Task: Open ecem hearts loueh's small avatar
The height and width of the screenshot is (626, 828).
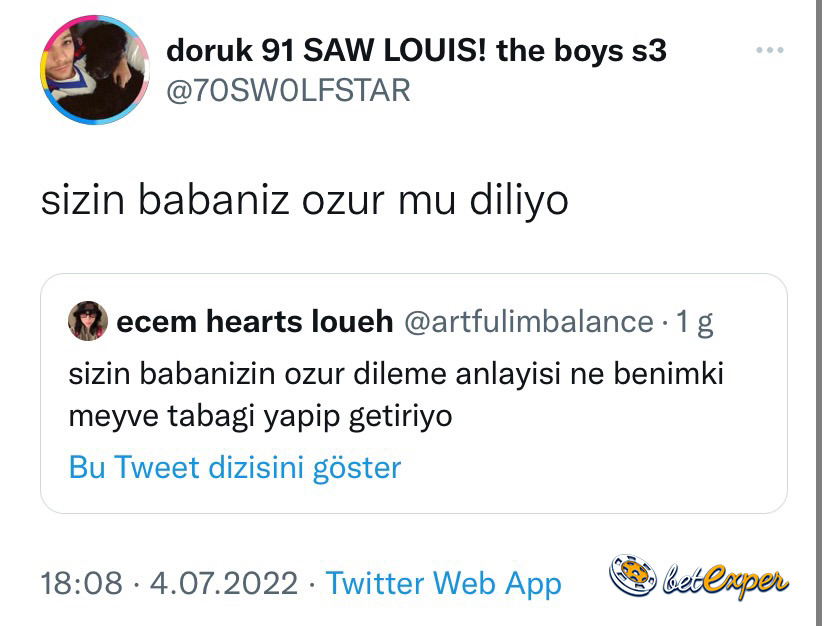Action: [x=88, y=321]
